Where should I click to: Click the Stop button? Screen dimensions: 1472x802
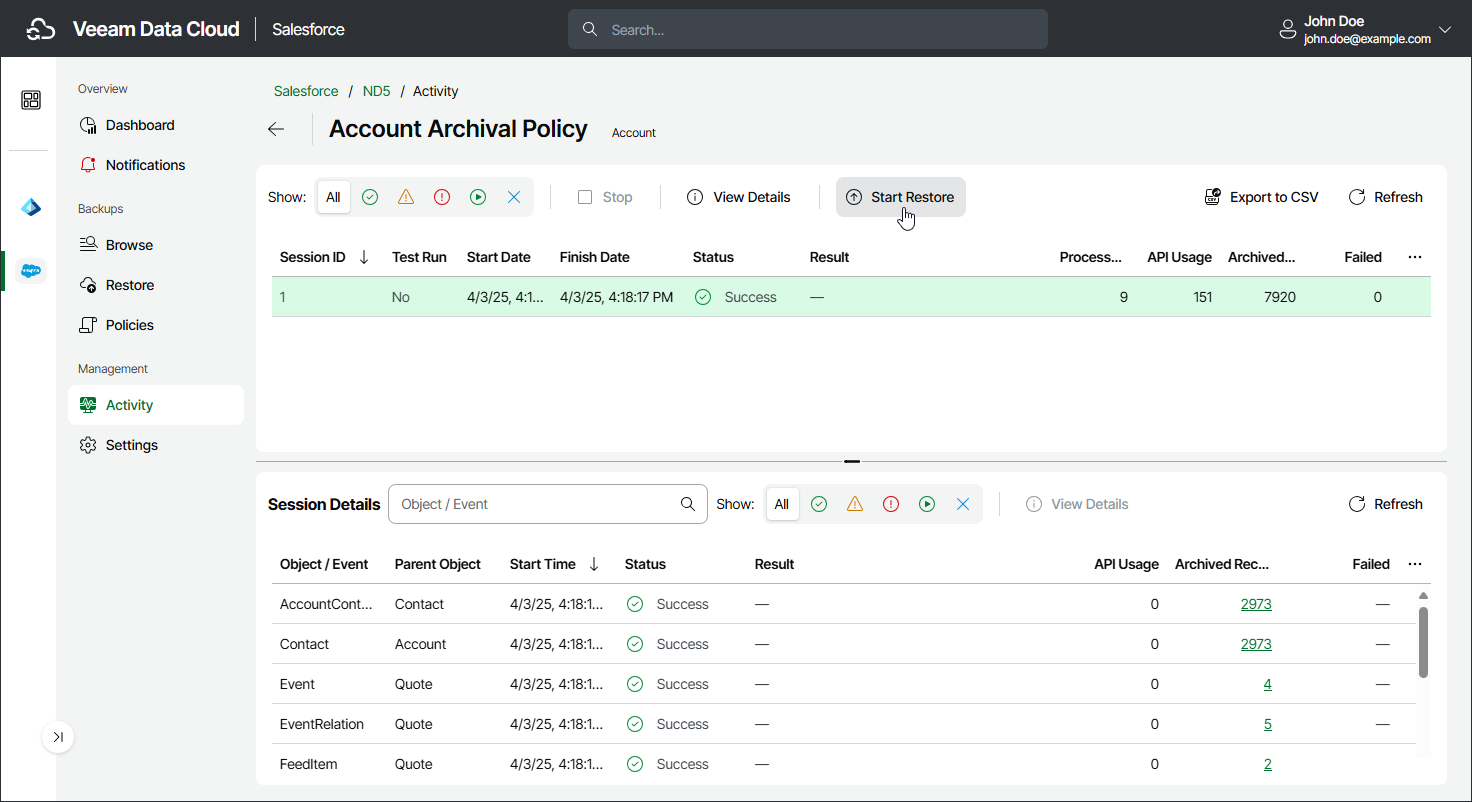point(605,197)
